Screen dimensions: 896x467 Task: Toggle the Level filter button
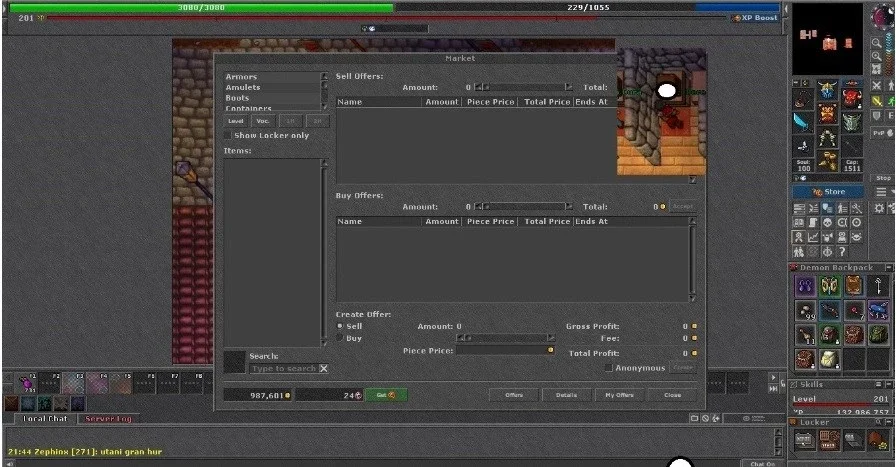[236, 121]
